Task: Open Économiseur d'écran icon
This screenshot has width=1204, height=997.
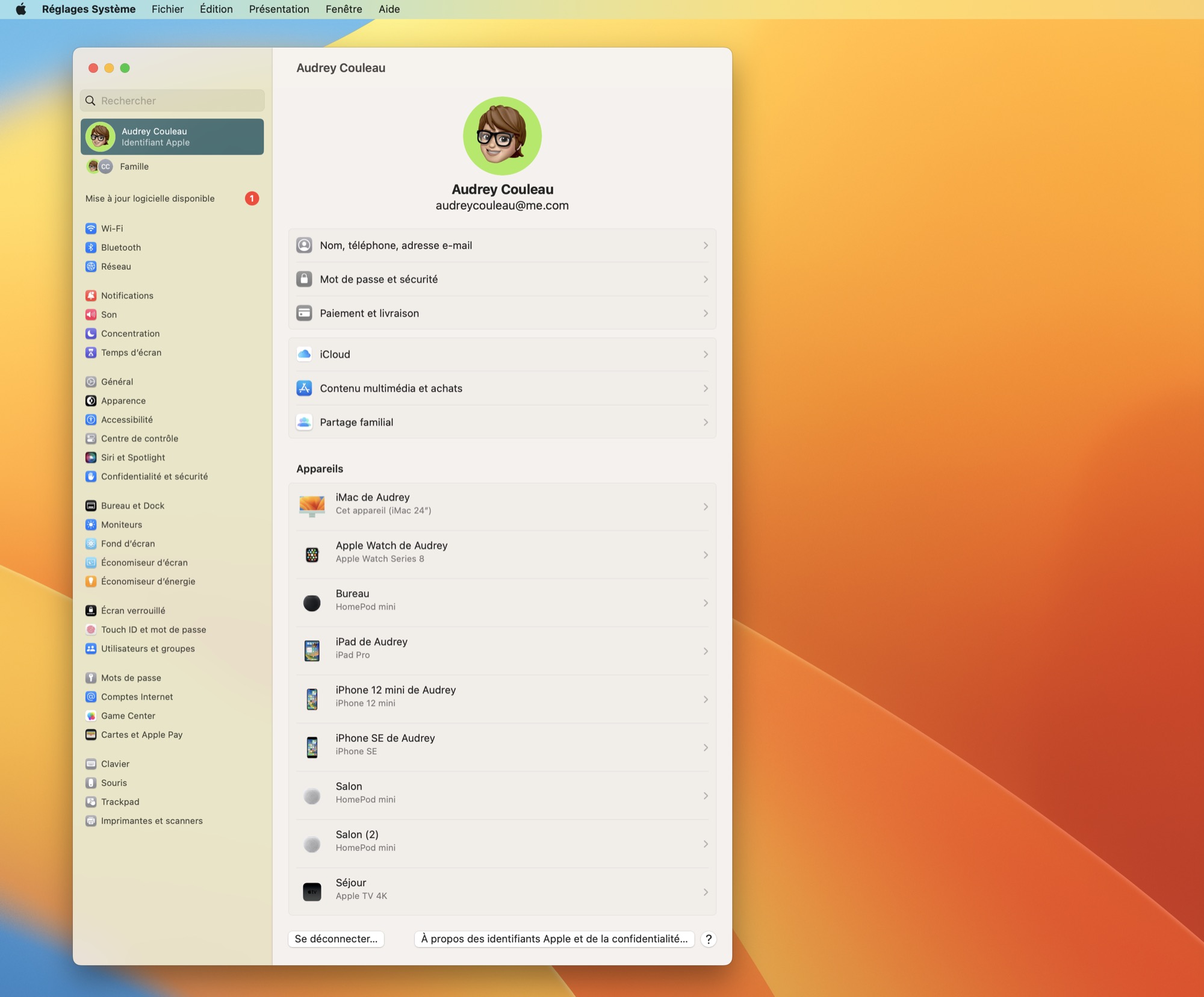Action: pos(91,562)
